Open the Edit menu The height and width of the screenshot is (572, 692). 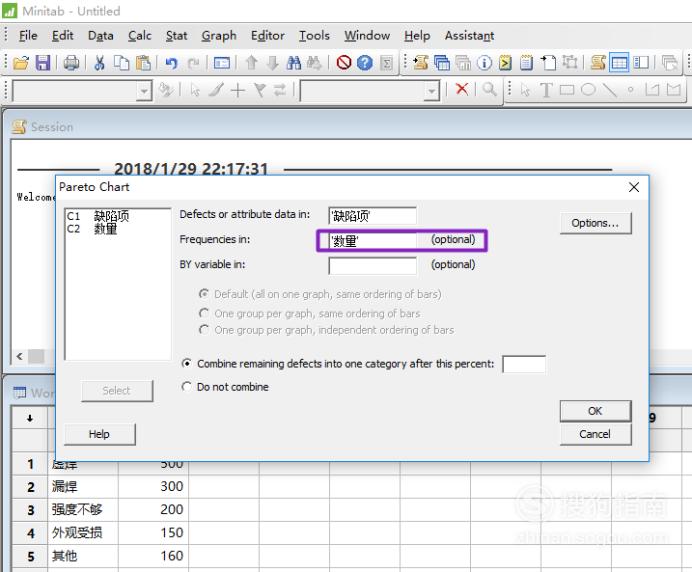tap(62, 36)
